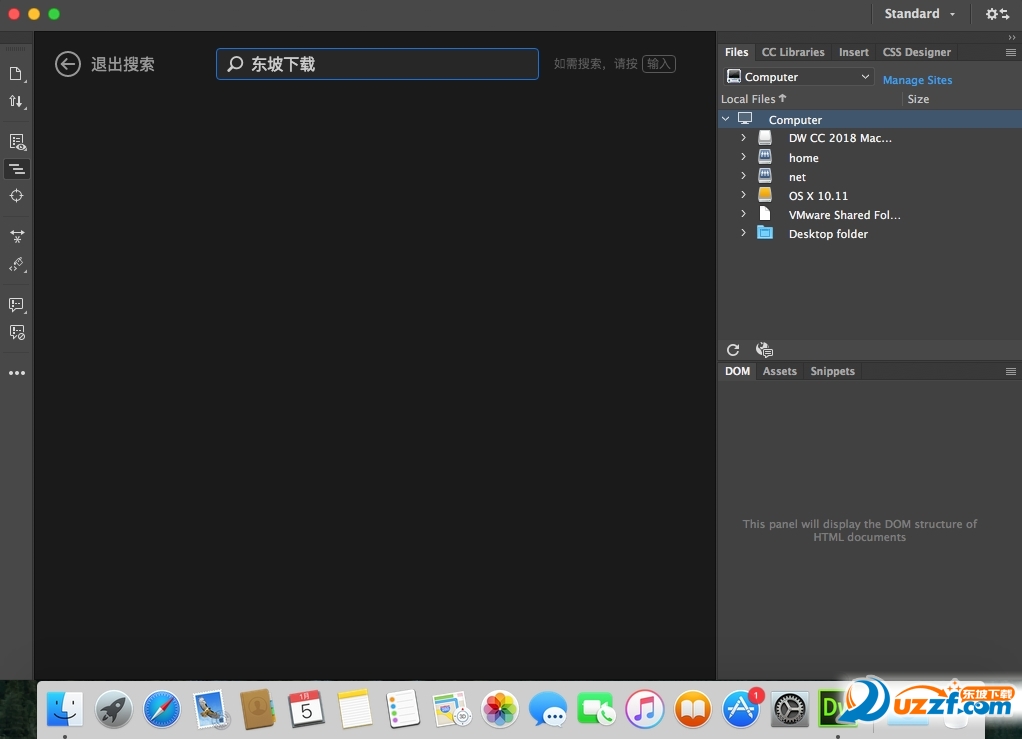This screenshot has width=1022, height=739.
Task: Select the home row in Files
Action: [x=869, y=158]
